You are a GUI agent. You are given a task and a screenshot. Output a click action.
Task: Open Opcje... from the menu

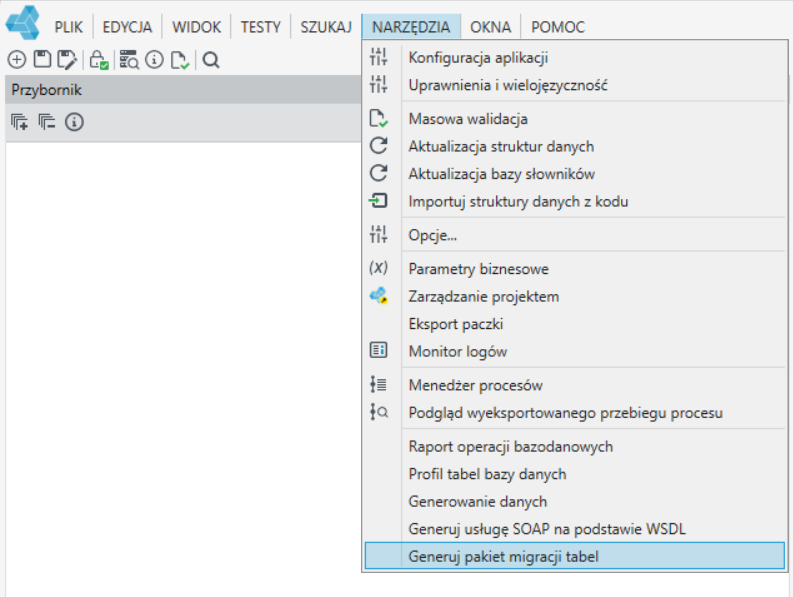click(575, 235)
